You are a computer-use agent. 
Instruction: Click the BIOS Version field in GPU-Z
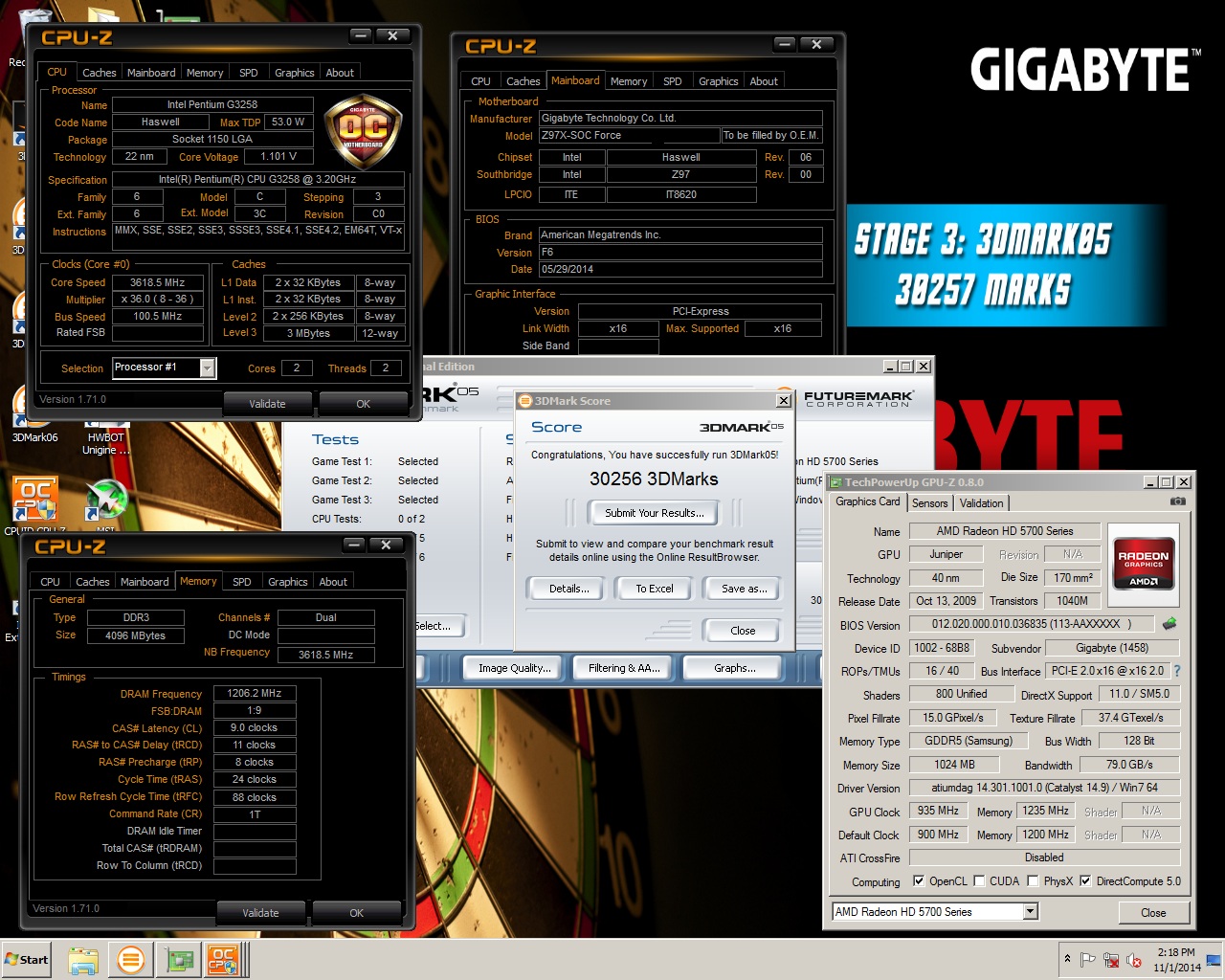1030,624
